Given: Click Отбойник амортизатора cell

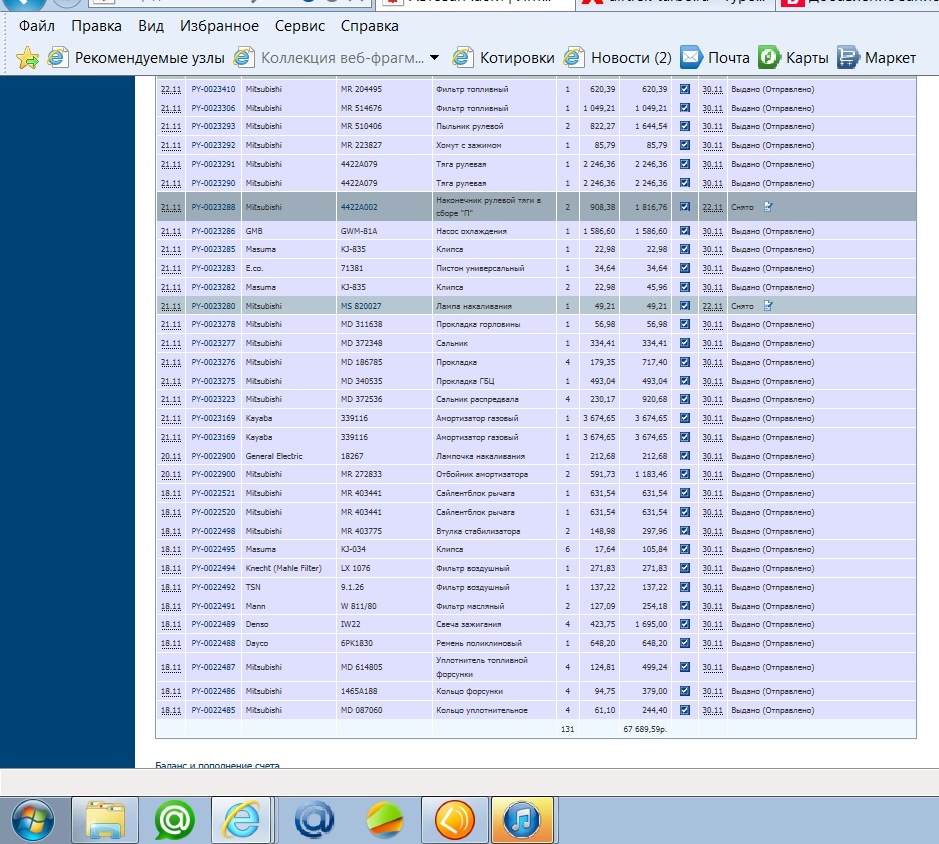Looking at the screenshot, I should tap(482, 474).
